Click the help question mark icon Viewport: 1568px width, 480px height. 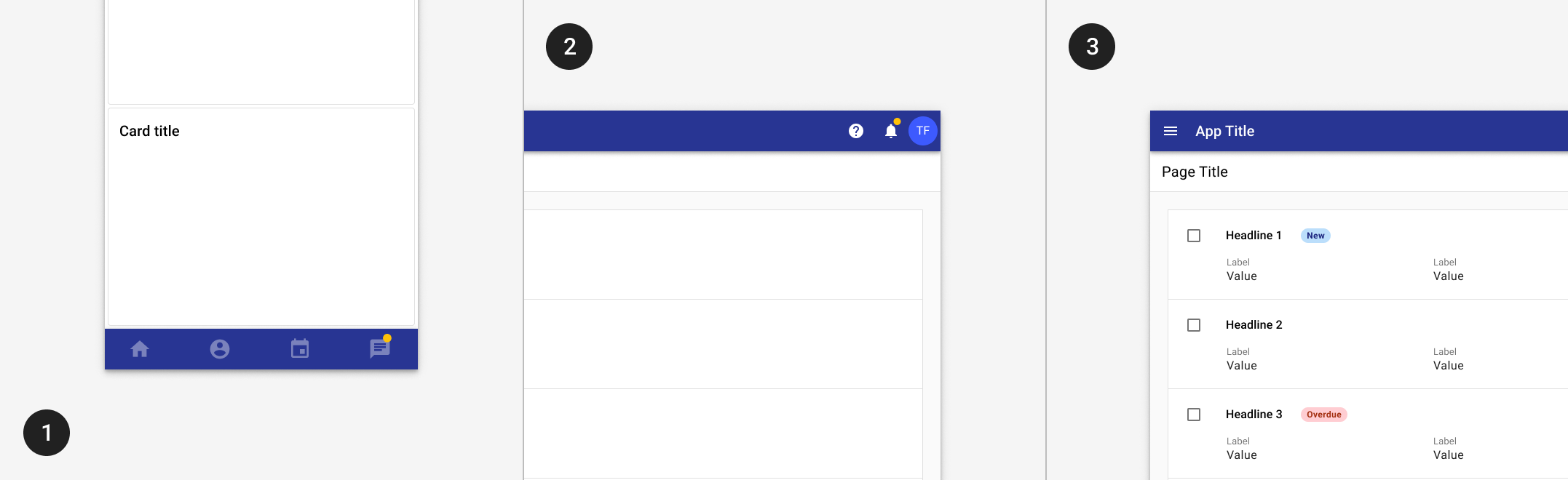856,131
